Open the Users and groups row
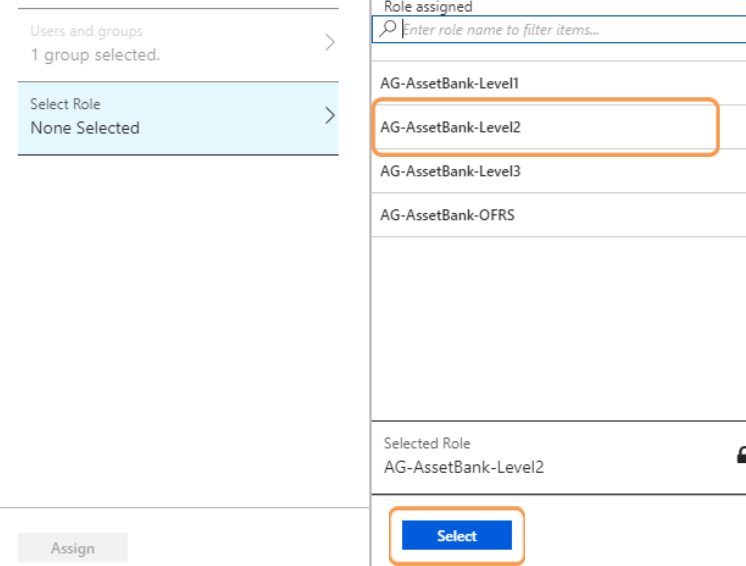Viewport: 746px width, 566px height. click(x=178, y=44)
